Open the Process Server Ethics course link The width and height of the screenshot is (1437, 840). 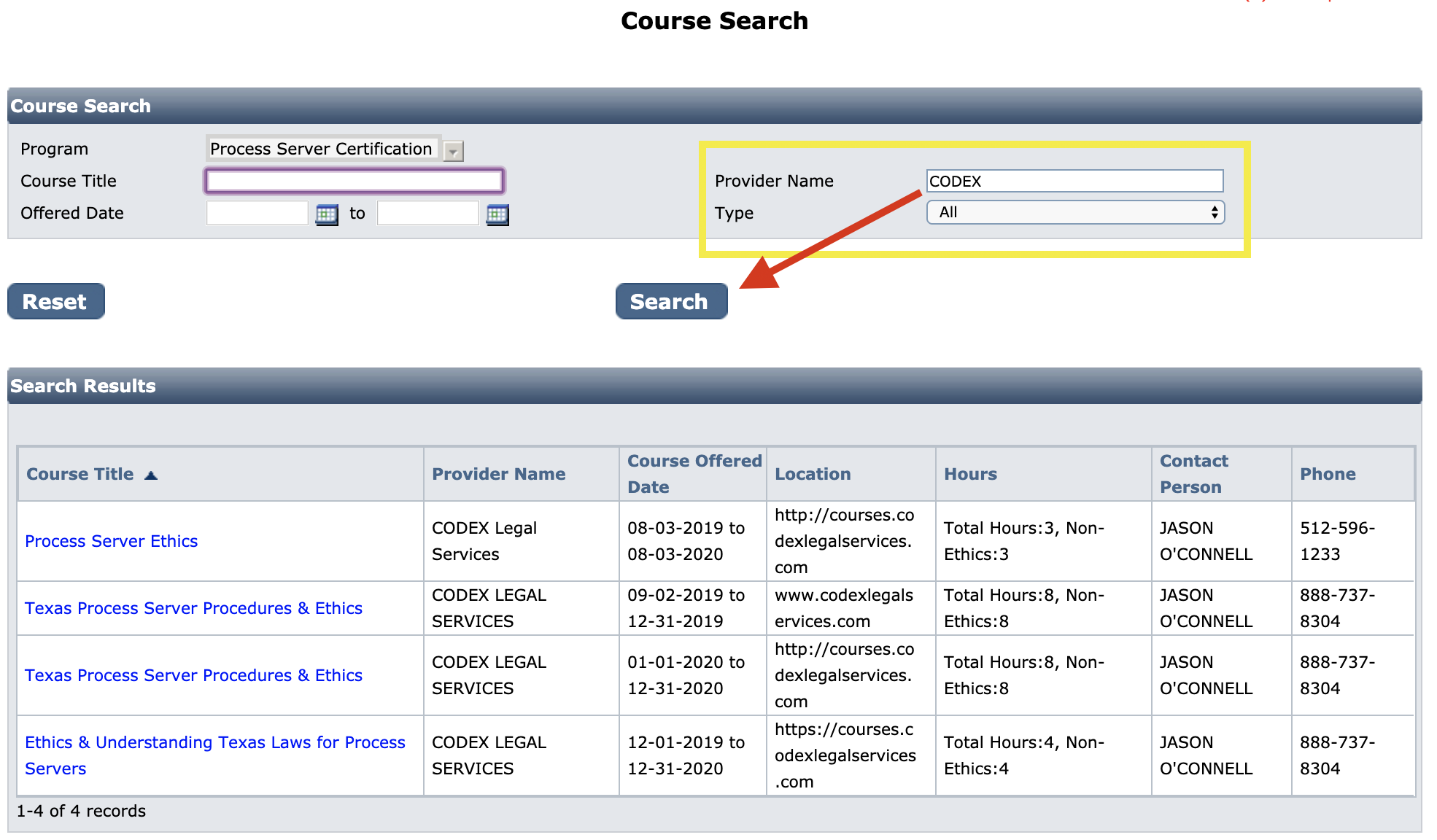coord(111,541)
